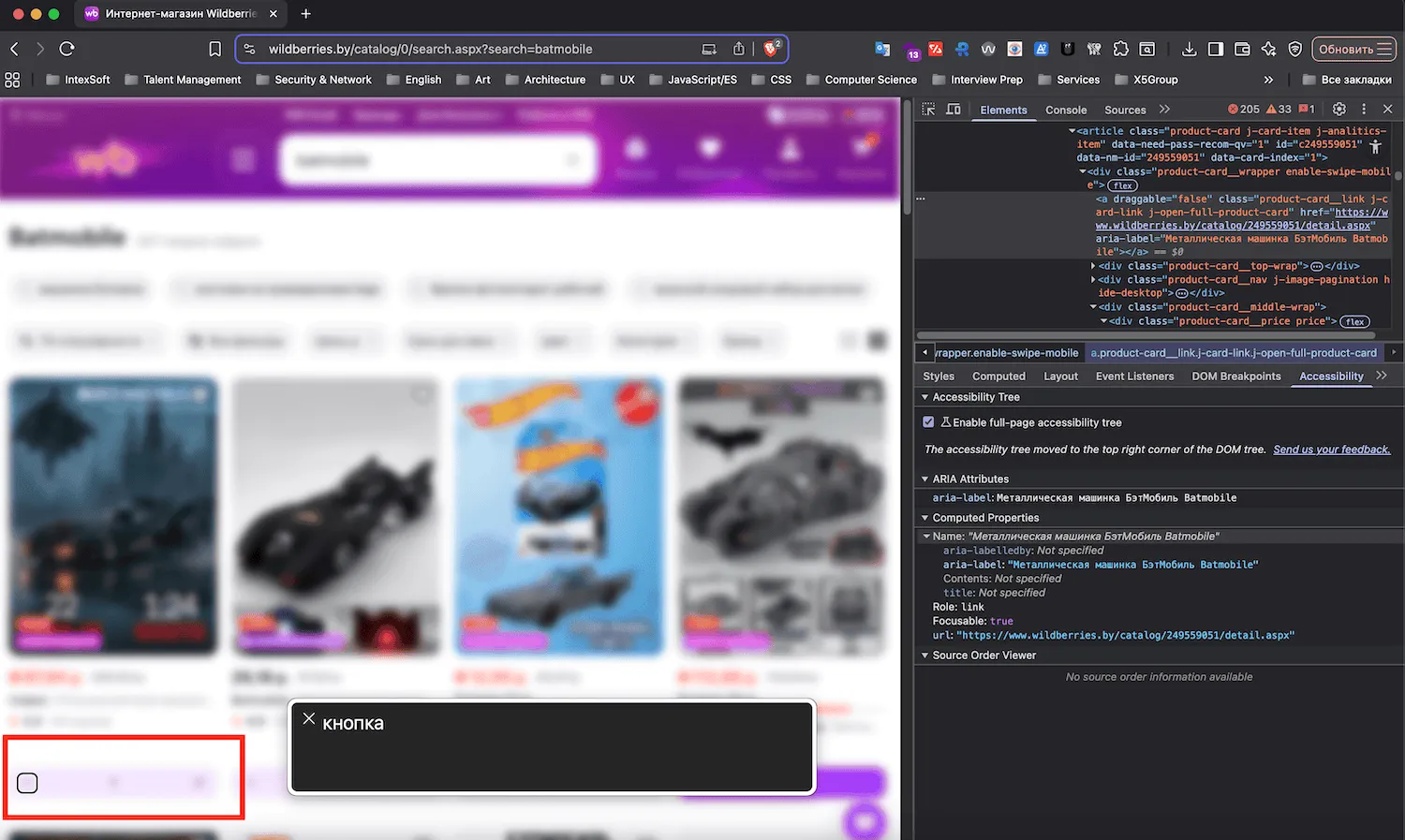The height and width of the screenshot is (840, 1405).
Task: Collapse the Computed Properties section
Action: pos(925,518)
